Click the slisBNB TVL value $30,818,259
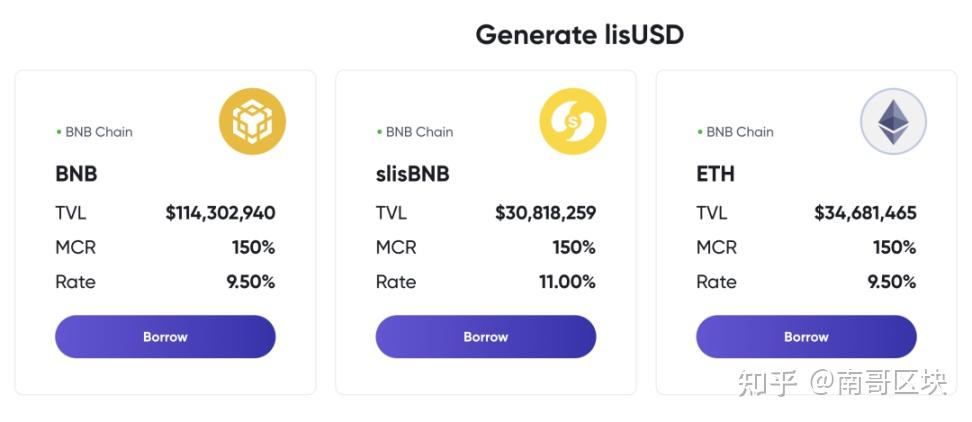This screenshot has width=972, height=422. coord(546,213)
